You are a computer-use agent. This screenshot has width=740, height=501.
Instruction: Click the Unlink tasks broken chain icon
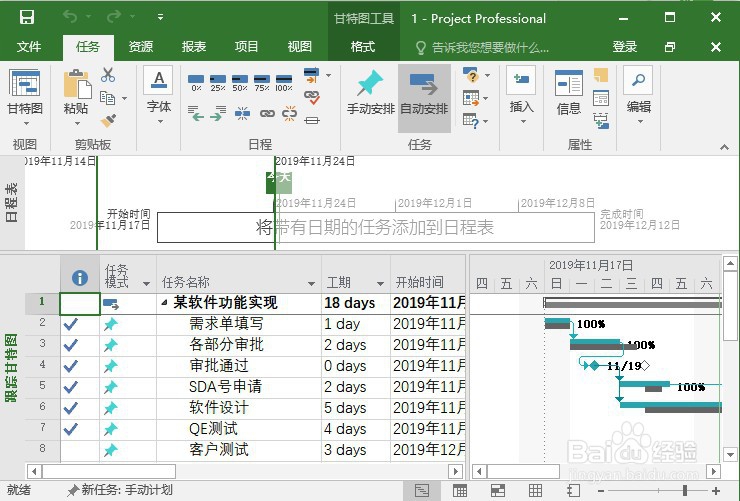[289, 113]
